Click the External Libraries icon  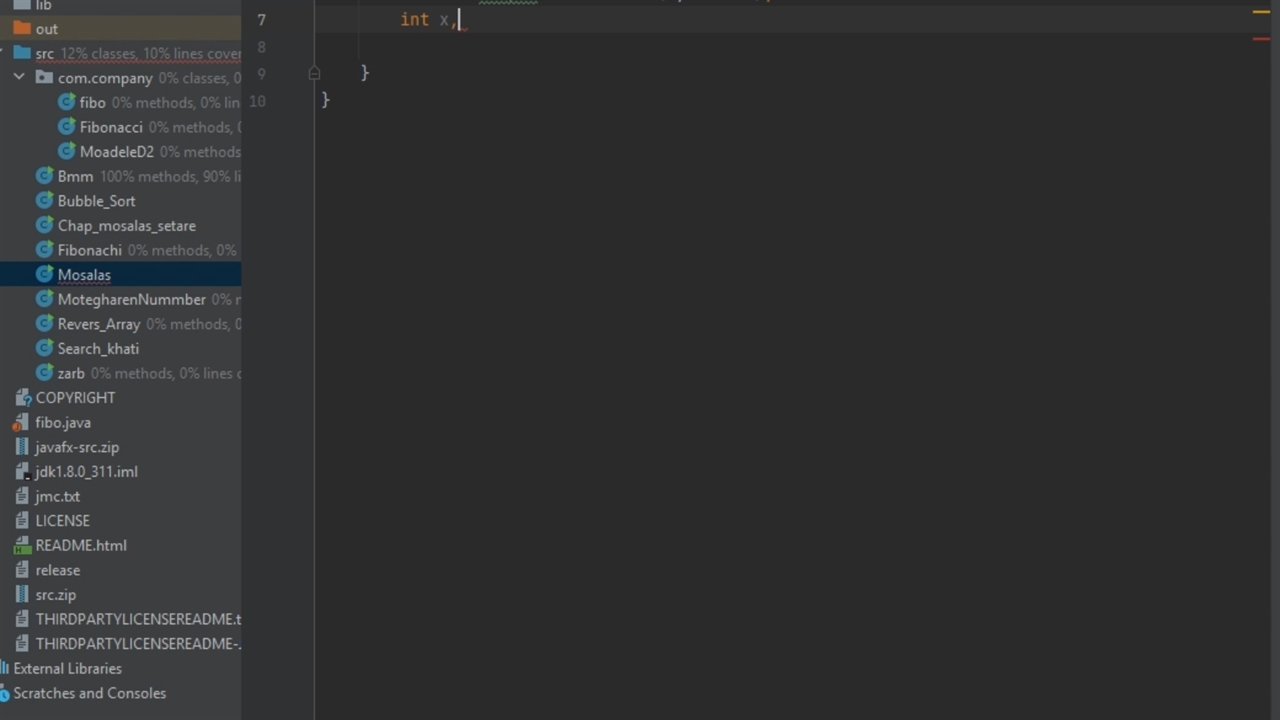tap(4, 669)
